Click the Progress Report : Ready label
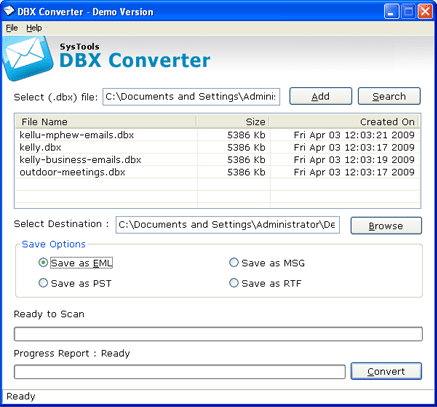Screen dimensions: 437x407 (x=72, y=353)
